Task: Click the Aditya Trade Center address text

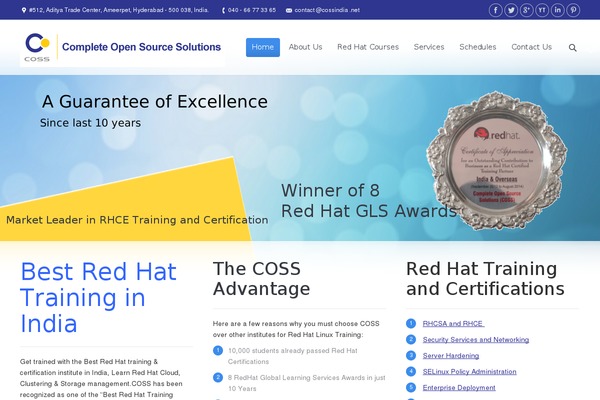Action: 119,10
